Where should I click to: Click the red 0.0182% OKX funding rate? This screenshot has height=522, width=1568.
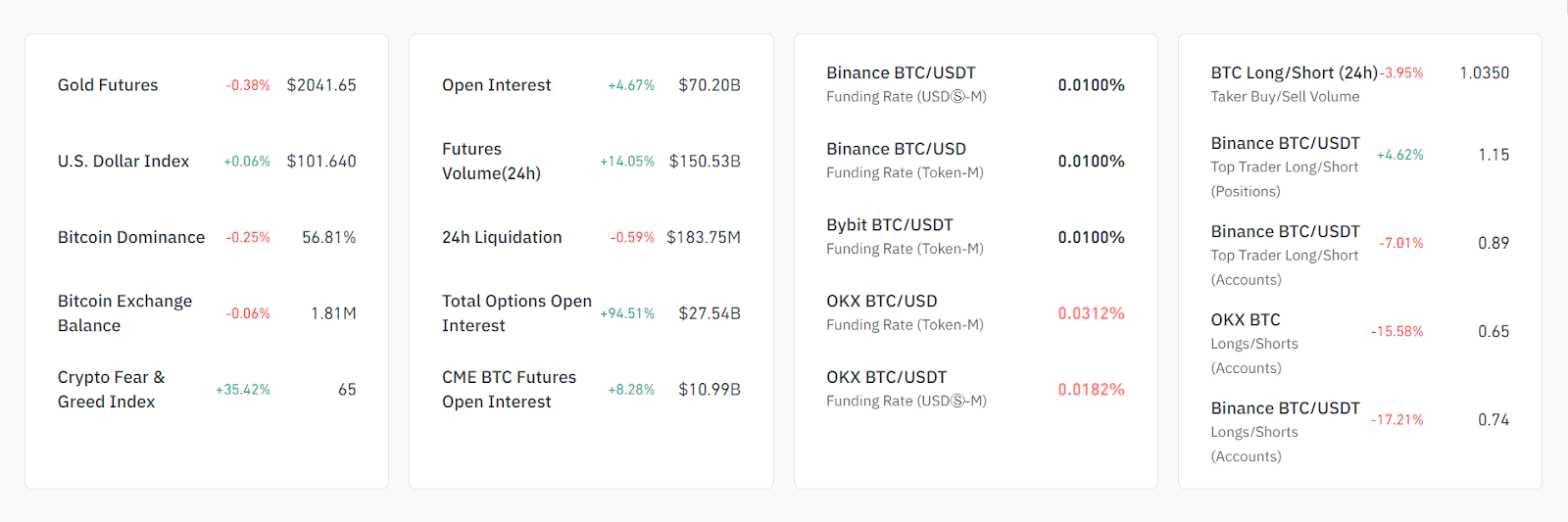1091,390
